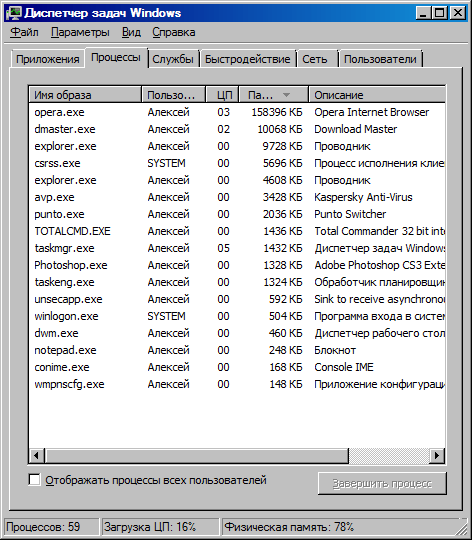472x540 pixels.
Task: Select the taskeng.exe process
Action: (237, 282)
